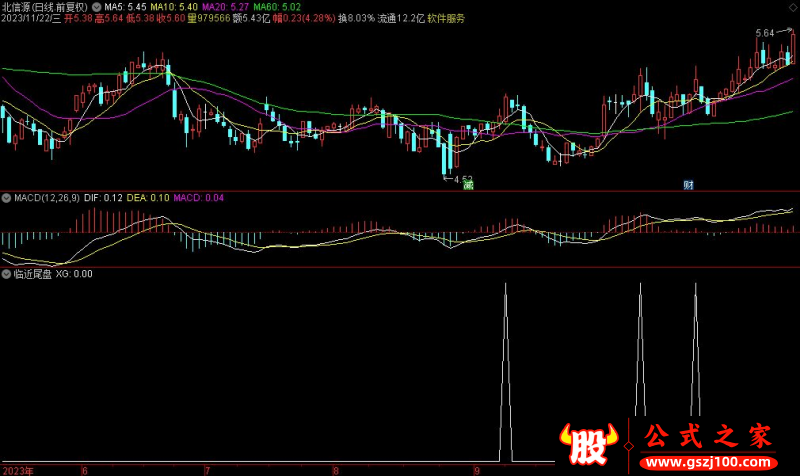800x476 pixels.
Task: Click the 5.64 high price annotation on chart
Action: [x=765, y=33]
